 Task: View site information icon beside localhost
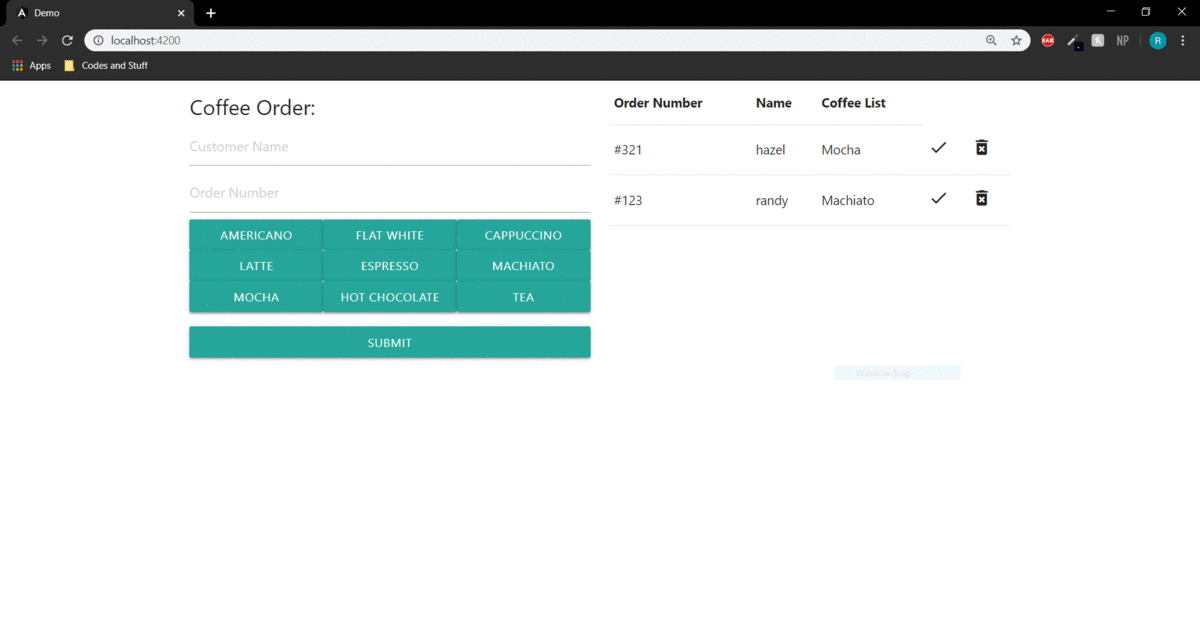point(98,40)
